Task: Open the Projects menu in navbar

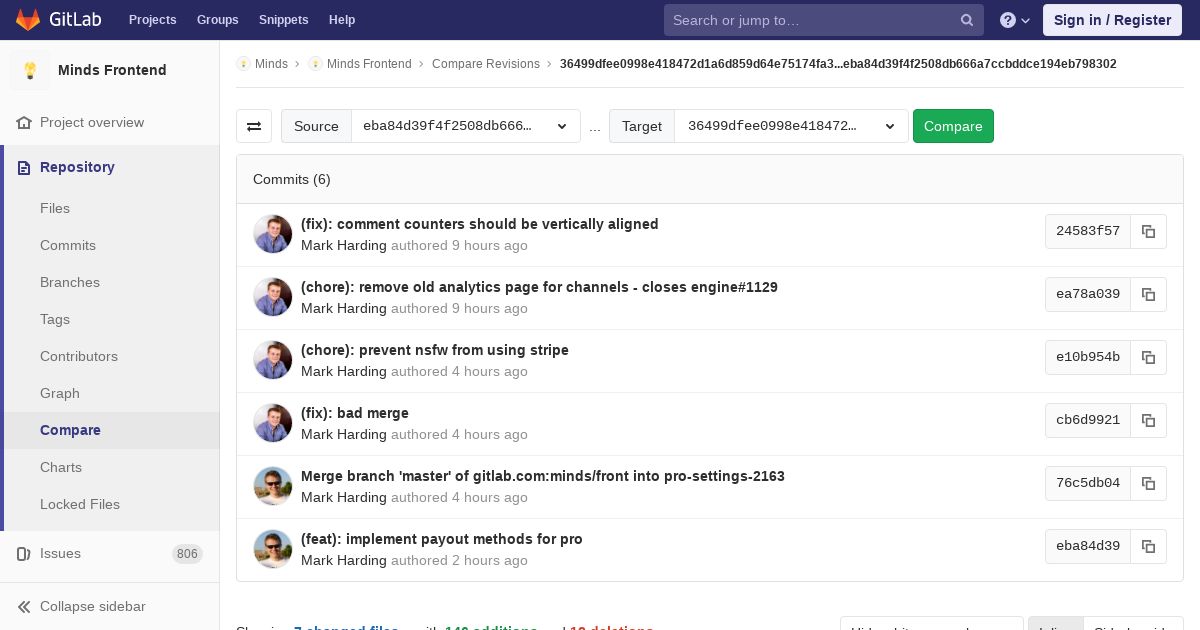Action: 152,20
